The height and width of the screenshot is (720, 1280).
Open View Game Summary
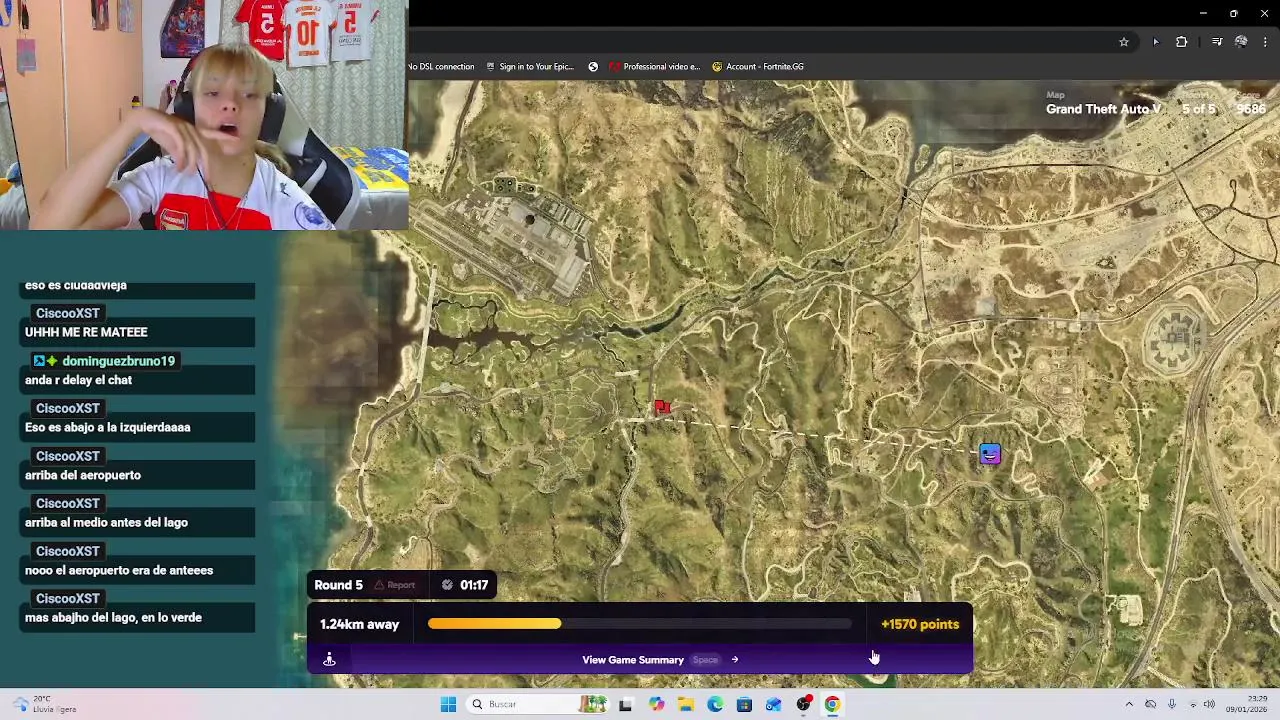(x=660, y=660)
